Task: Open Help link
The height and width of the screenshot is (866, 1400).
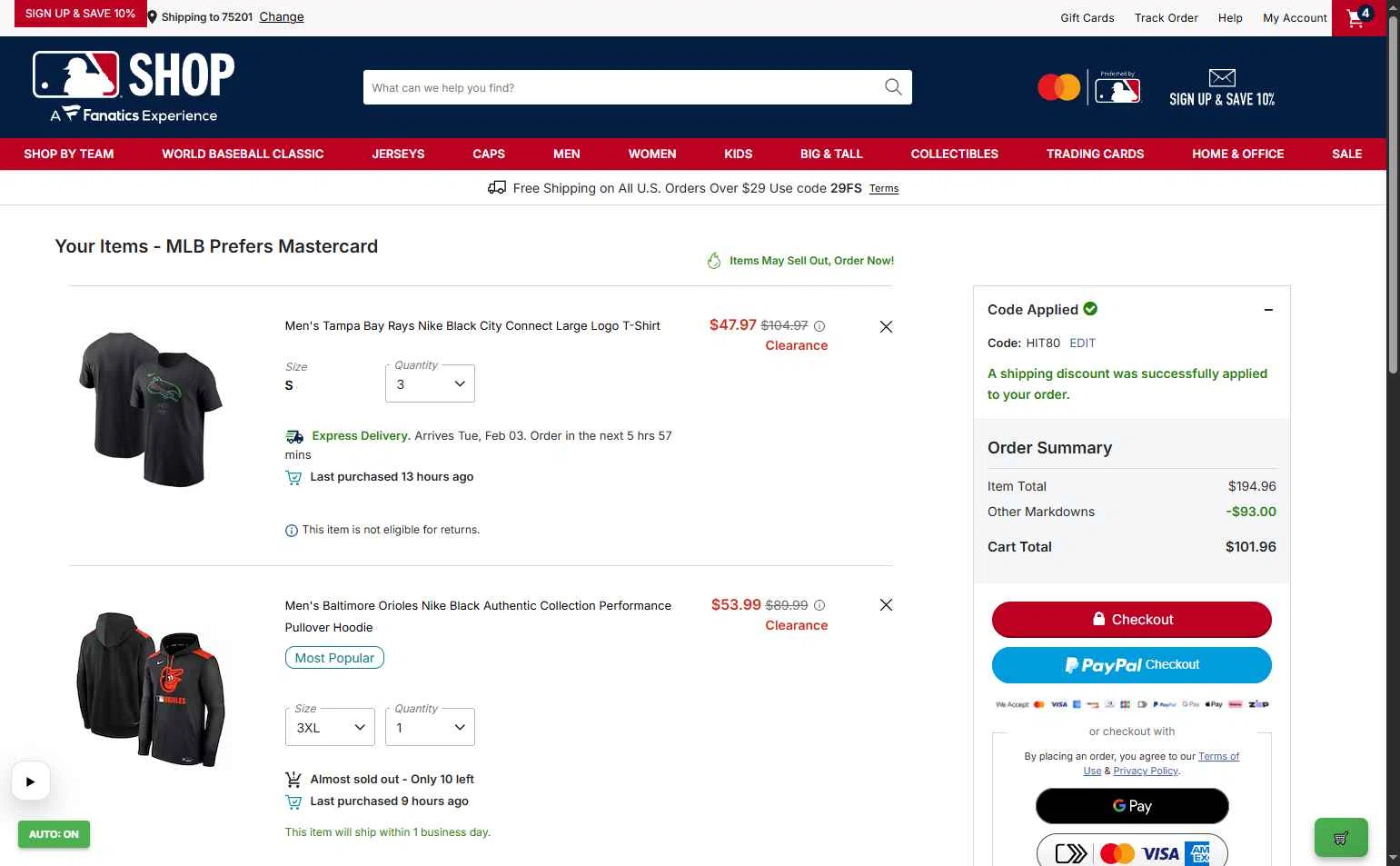Action: coord(1230,18)
